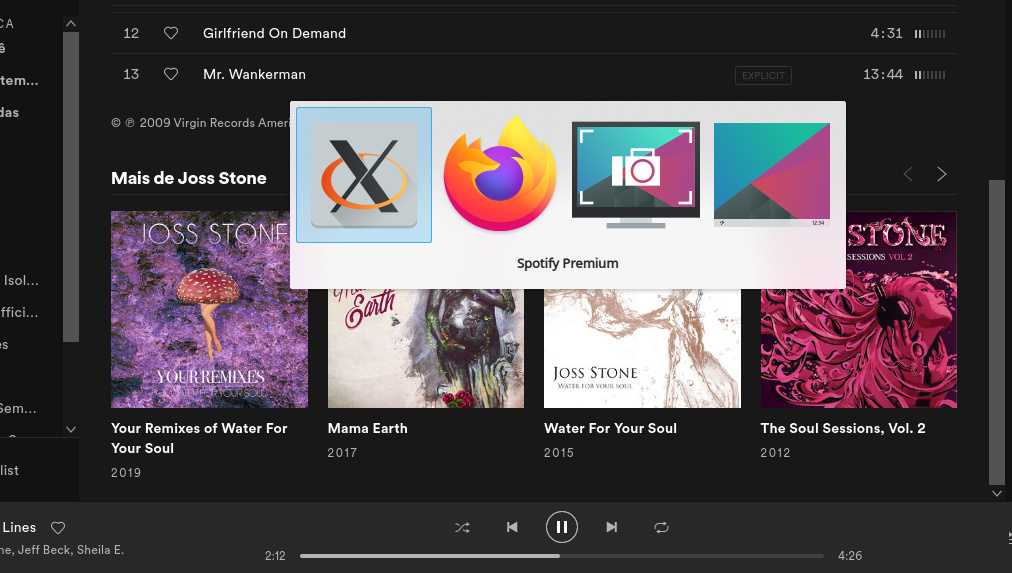Click the song progress bar
Image resolution: width=1012 pixels, height=573 pixels.
[562, 556]
